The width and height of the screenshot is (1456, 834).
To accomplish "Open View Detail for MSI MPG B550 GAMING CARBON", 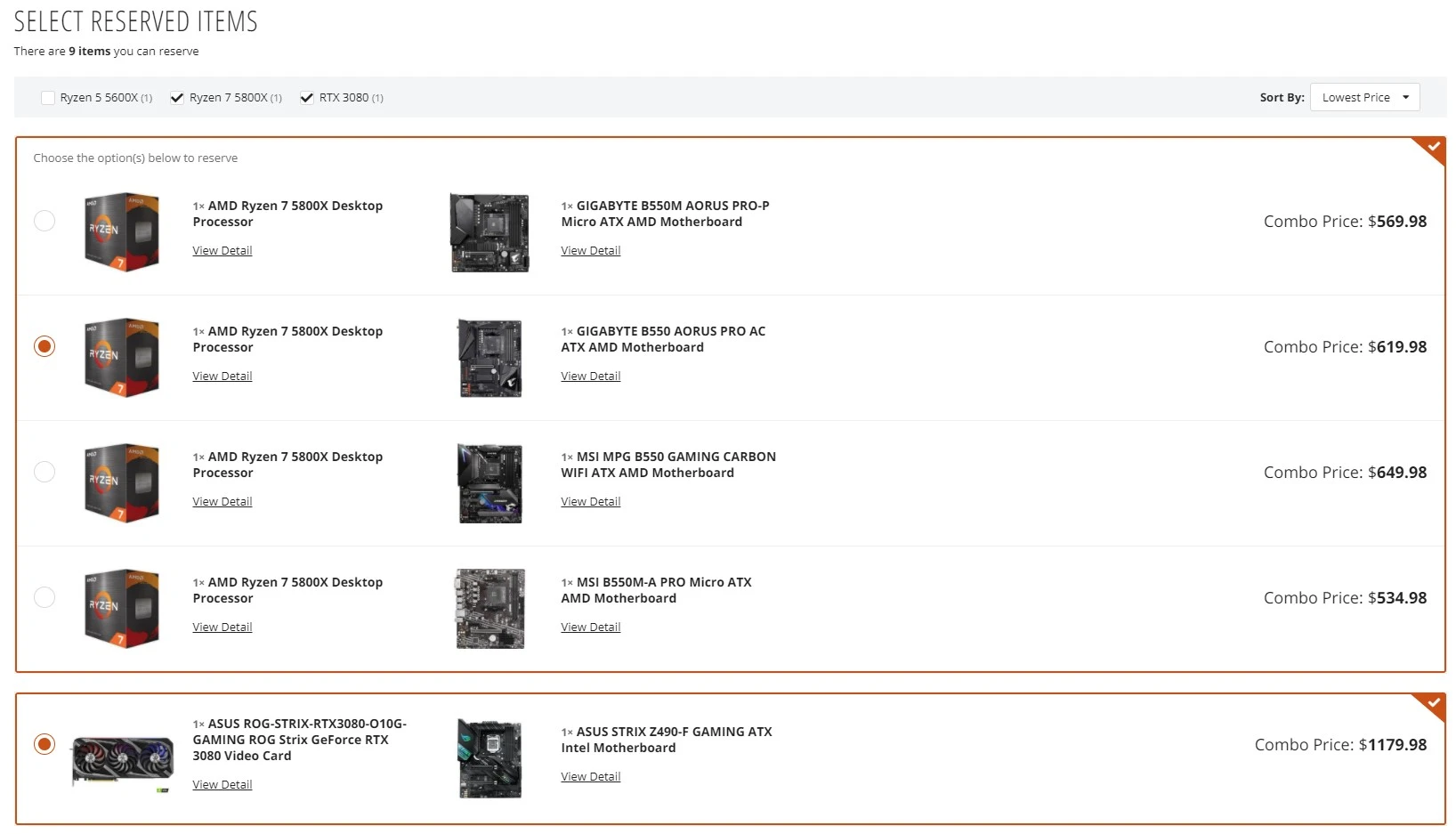I will click(x=591, y=502).
